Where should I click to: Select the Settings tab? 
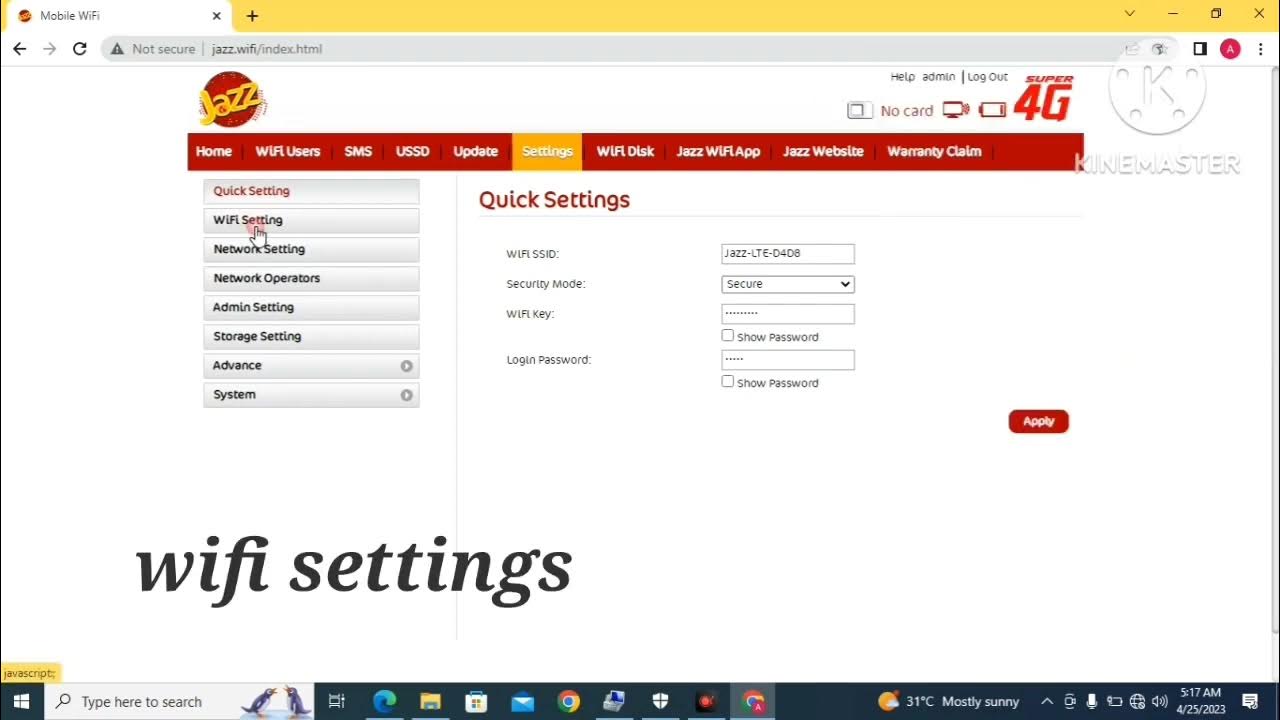coord(547,151)
